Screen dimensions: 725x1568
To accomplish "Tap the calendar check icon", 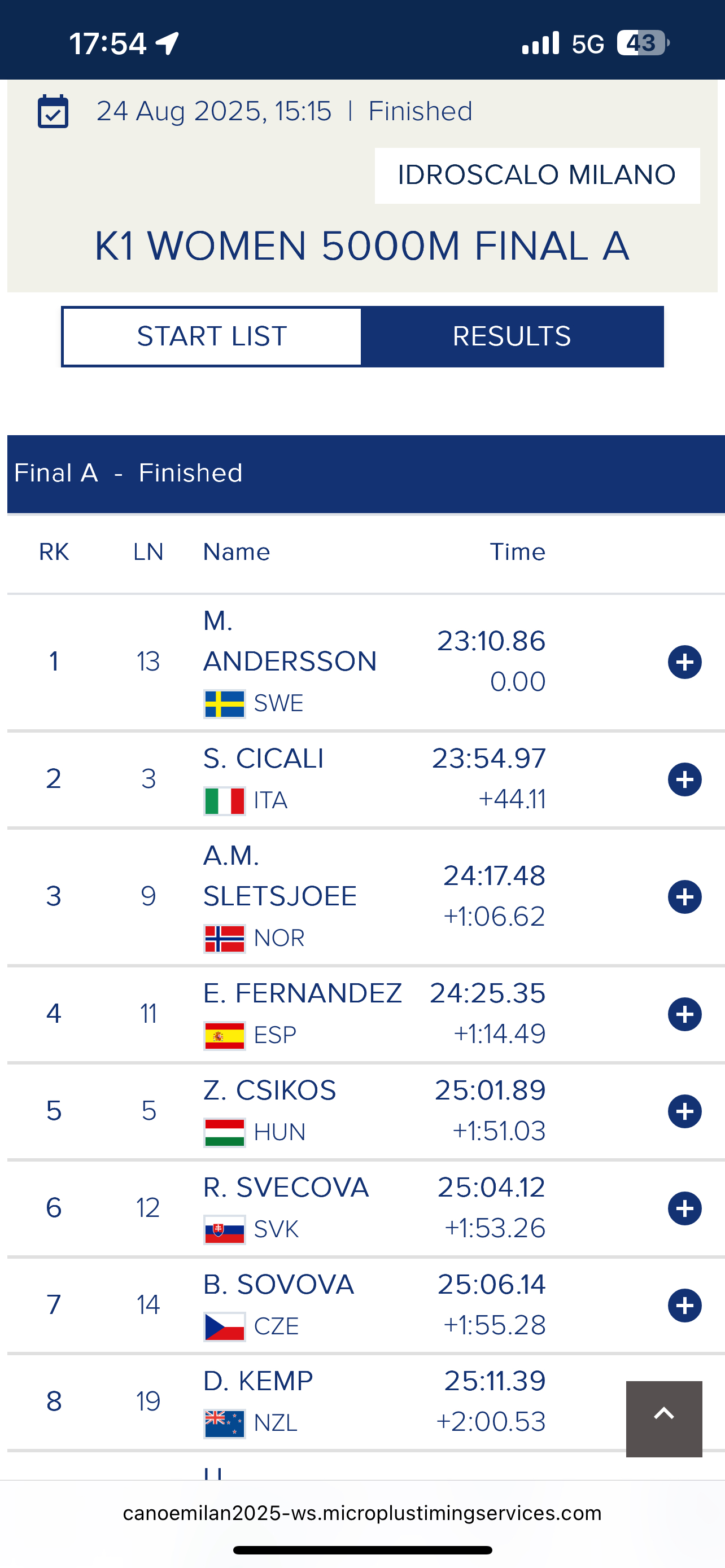I will pos(53,111).
